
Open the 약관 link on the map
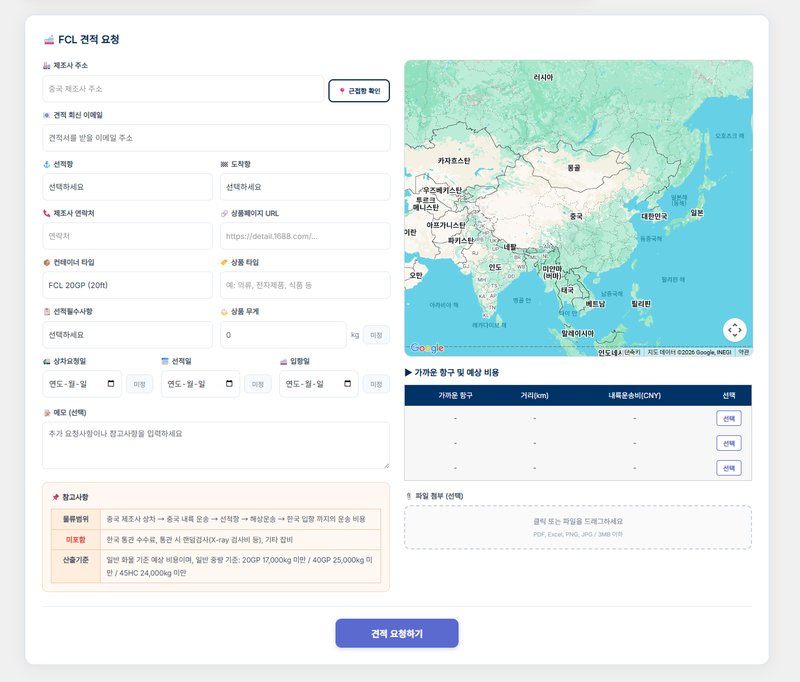click(x=743, y=352)
